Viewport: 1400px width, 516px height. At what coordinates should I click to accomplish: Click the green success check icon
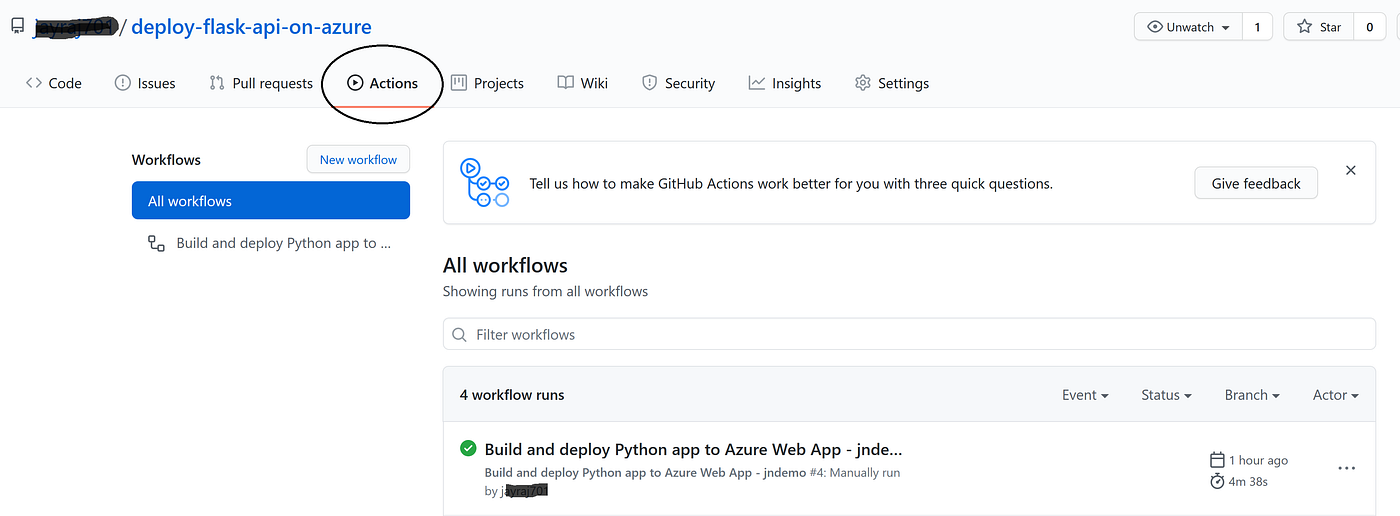coord(468,449)
